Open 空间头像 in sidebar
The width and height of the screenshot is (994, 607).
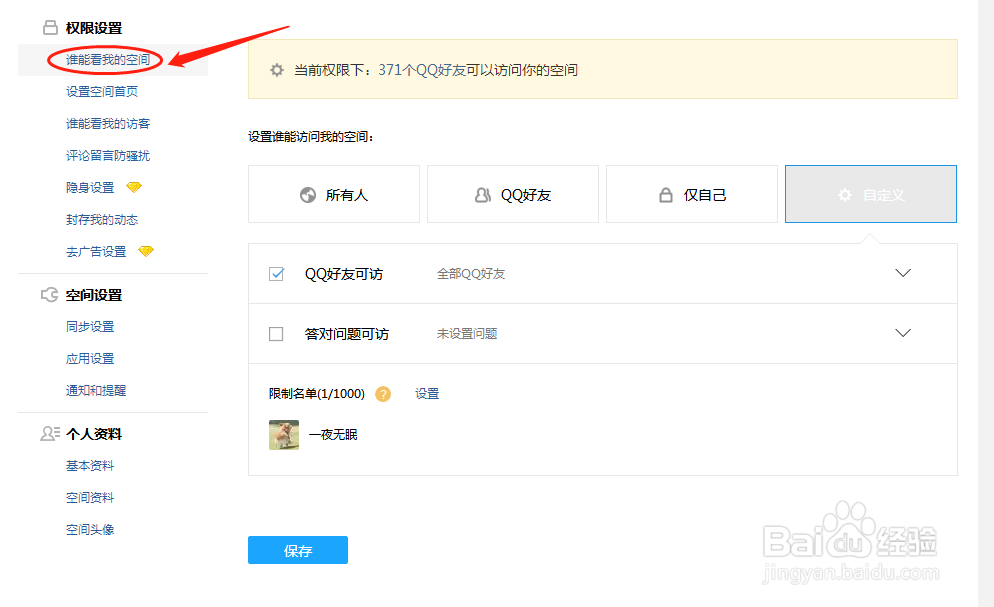(90, 530)
